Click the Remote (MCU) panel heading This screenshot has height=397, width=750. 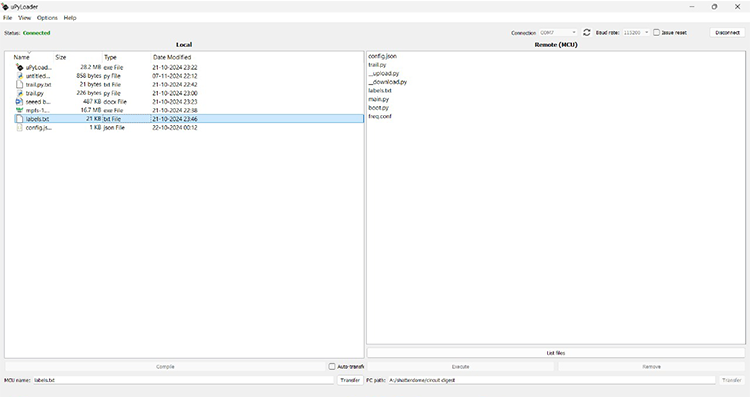point(556,44)
